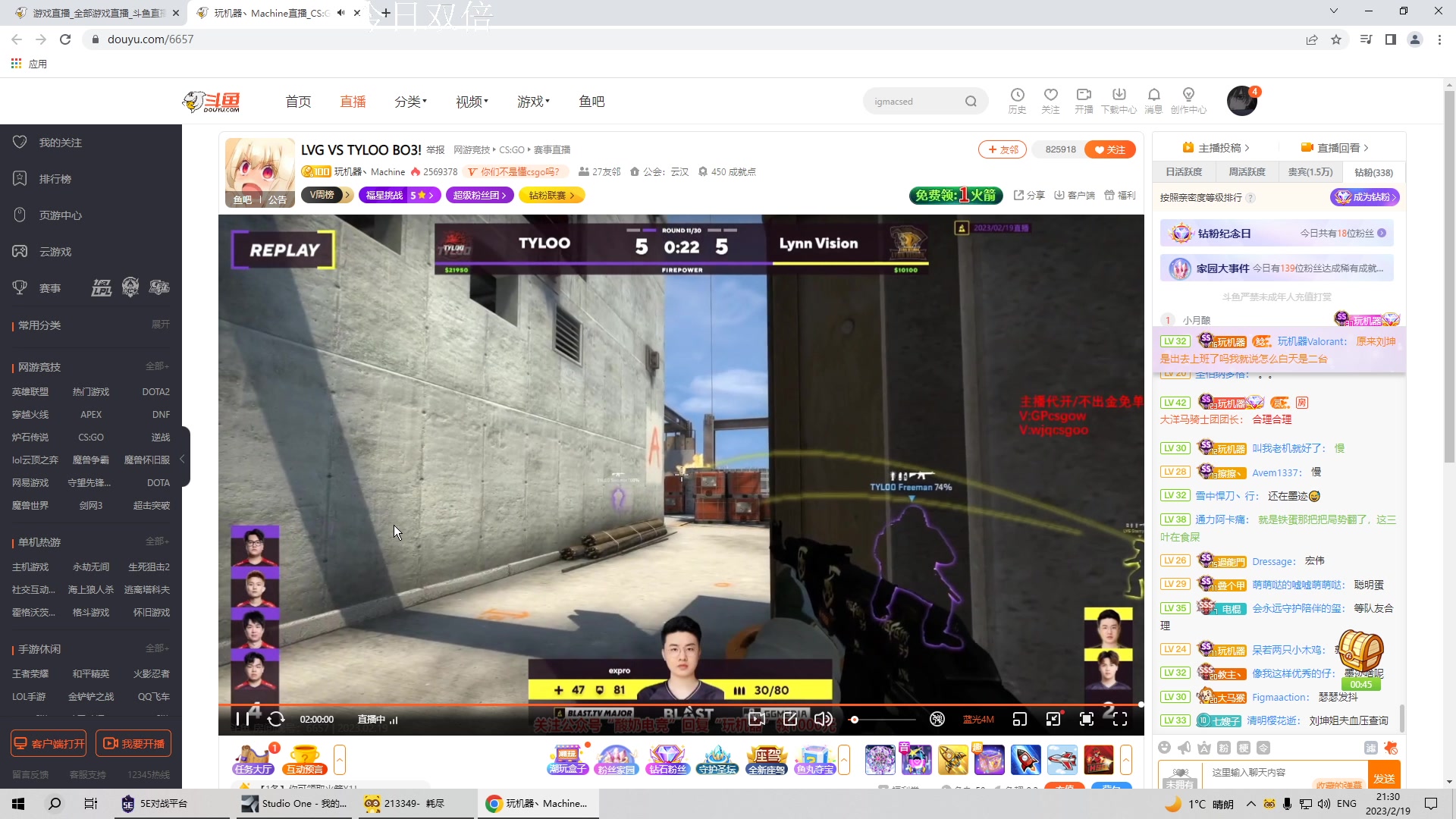This screenshot has width=1456, height=819.
Task: Open 消息 notification bell
Action: coord(1153,101)
